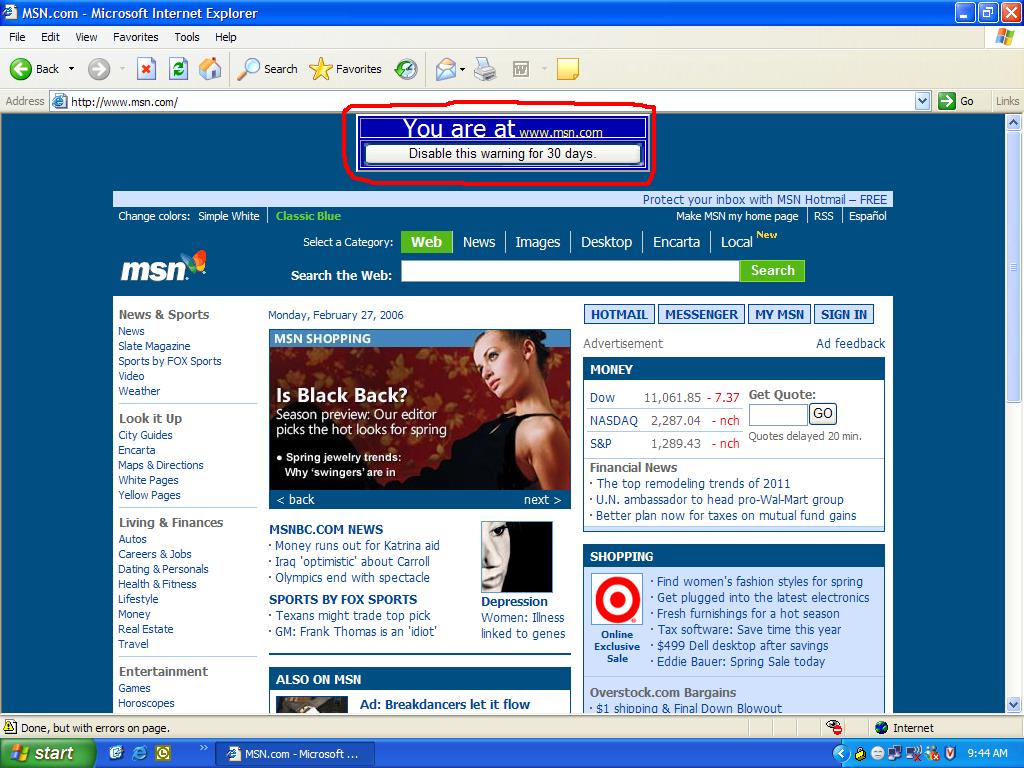Select the News search category
This screenshot has height=768, width=1024.
pyautogui.click(x=478, y=241)
